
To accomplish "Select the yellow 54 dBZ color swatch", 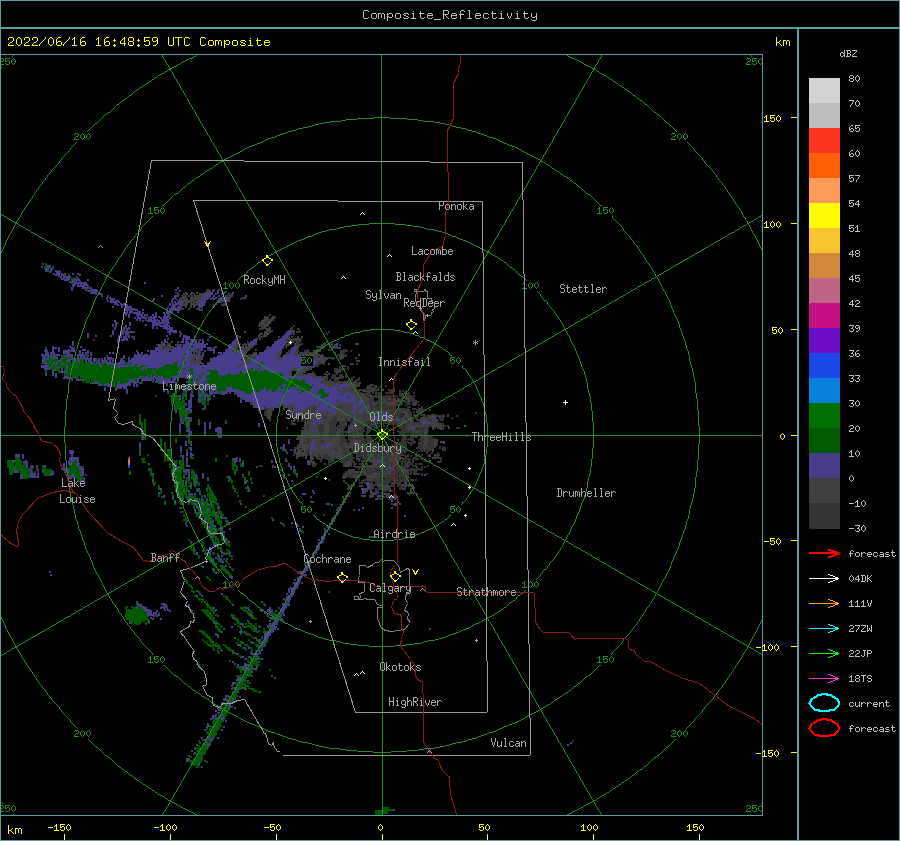I will click(824, 216).
